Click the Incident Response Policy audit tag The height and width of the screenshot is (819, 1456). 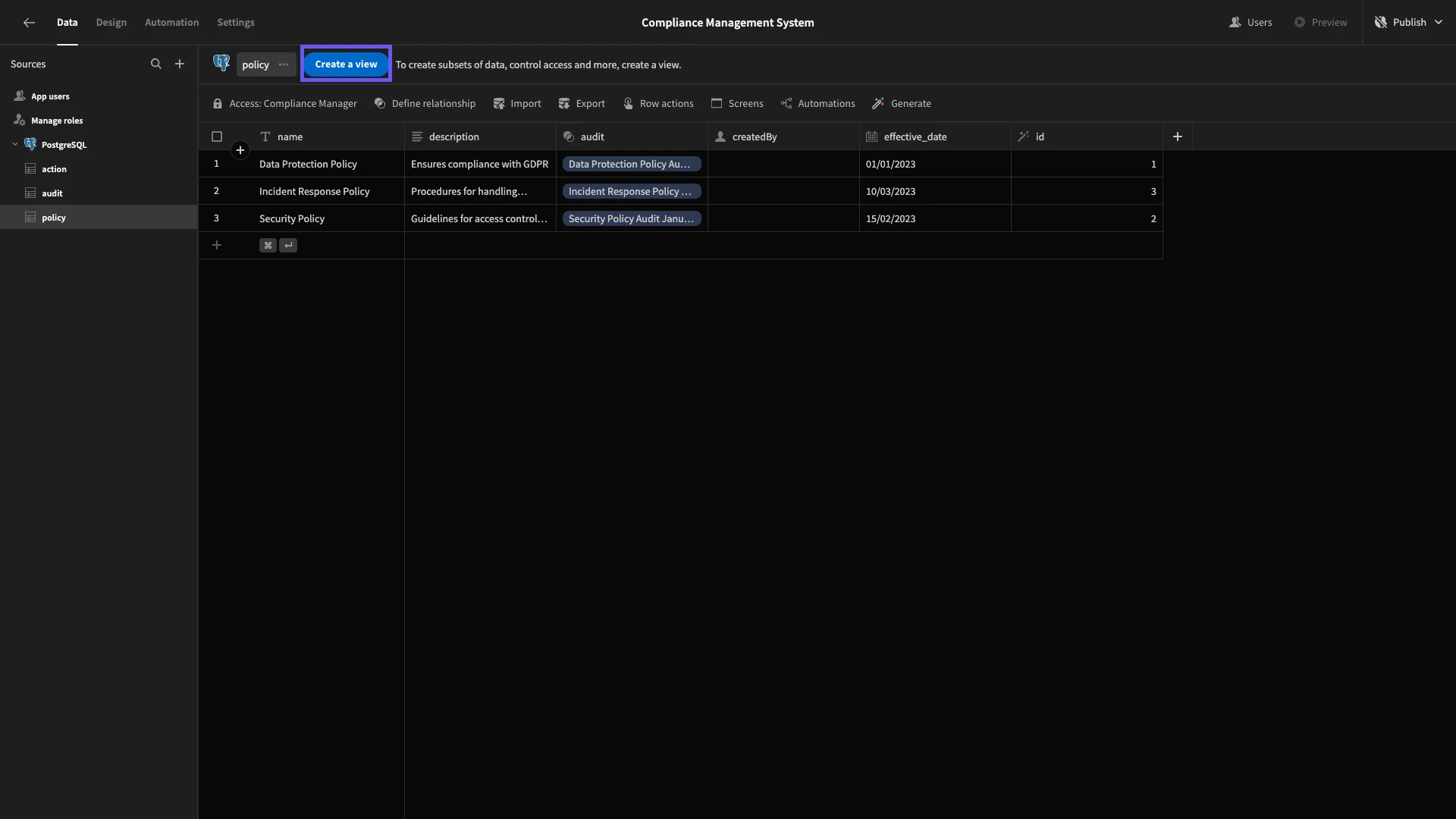(632, 191)
